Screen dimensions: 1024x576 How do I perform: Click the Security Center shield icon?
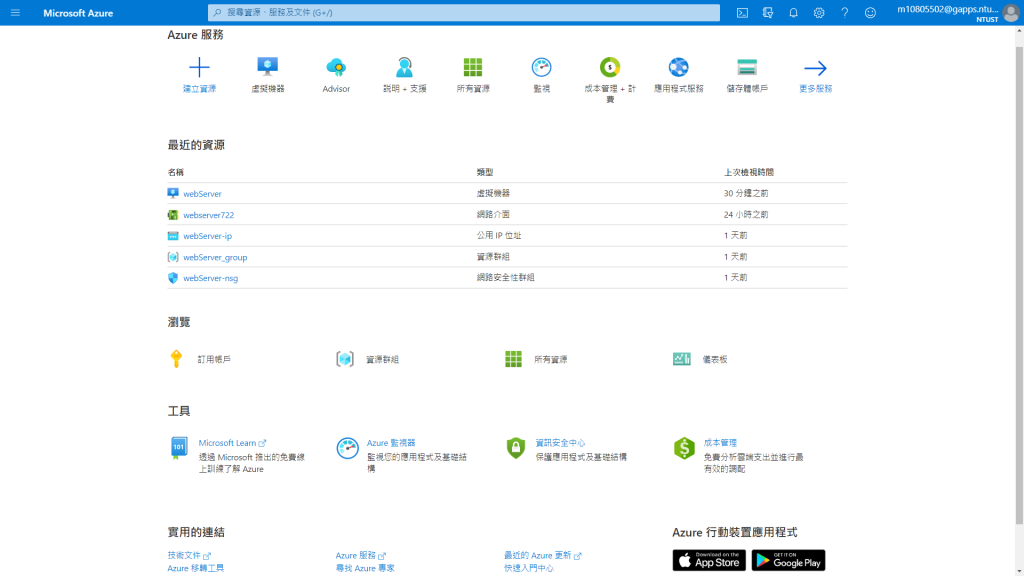point(516,448)
